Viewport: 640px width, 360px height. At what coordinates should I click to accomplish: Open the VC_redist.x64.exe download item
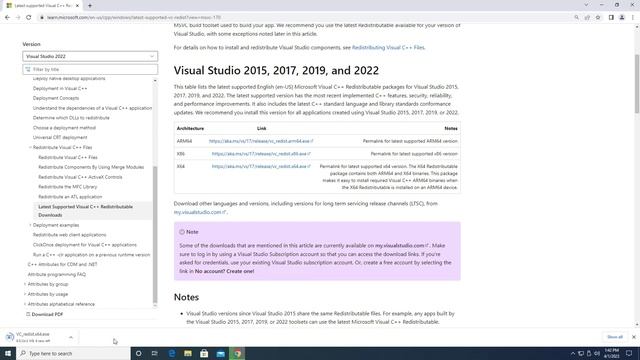coord(33,337)
